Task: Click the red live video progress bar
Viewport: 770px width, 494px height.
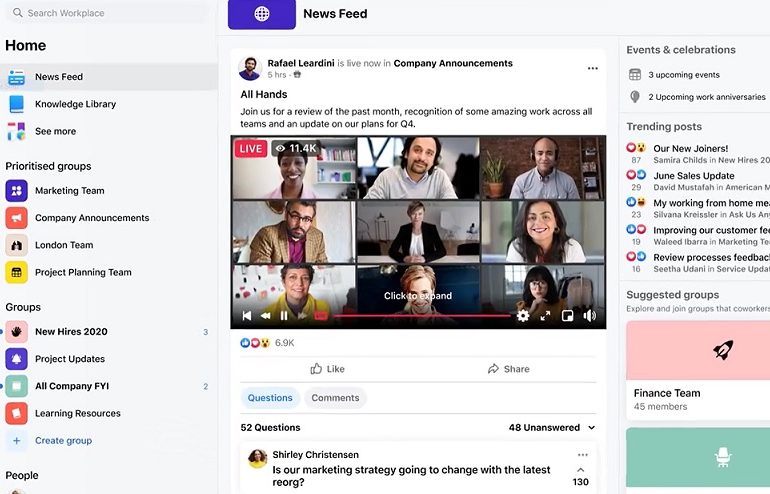Action: click(421, 316)
